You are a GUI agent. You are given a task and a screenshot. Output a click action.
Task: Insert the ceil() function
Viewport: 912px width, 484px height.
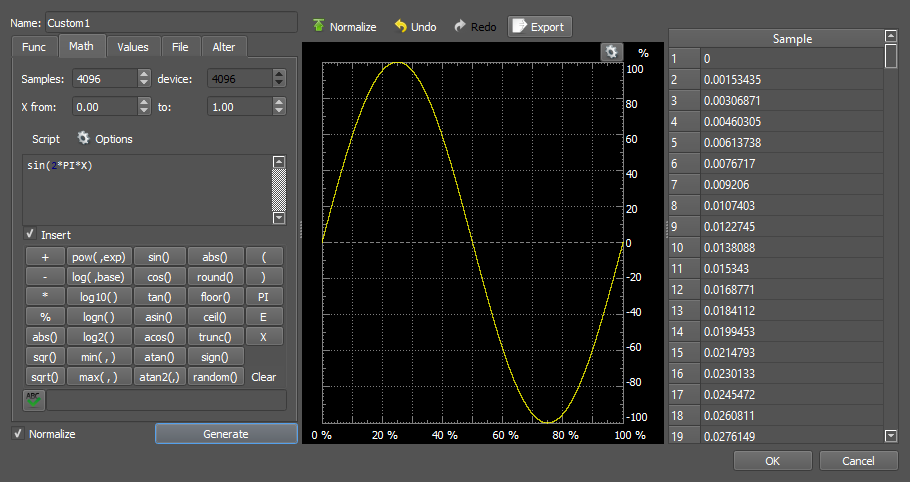tap(215, 317)
